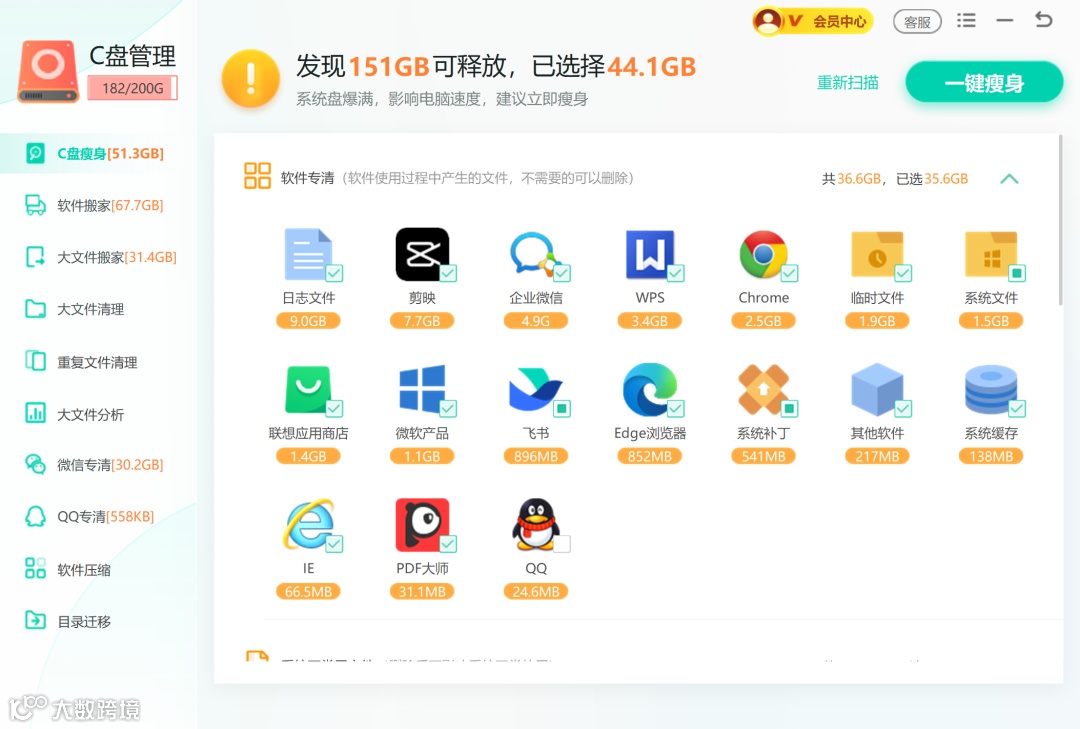Click the 182/200G disk usage bar
This screenshot has height=729, width=1080.
[x=133, y=88]
